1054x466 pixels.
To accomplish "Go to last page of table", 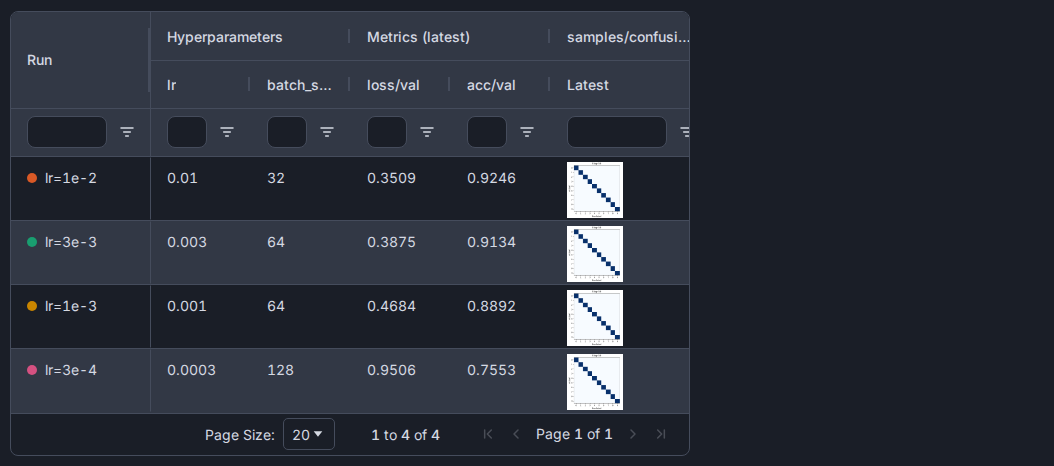I will coord(661,434).
